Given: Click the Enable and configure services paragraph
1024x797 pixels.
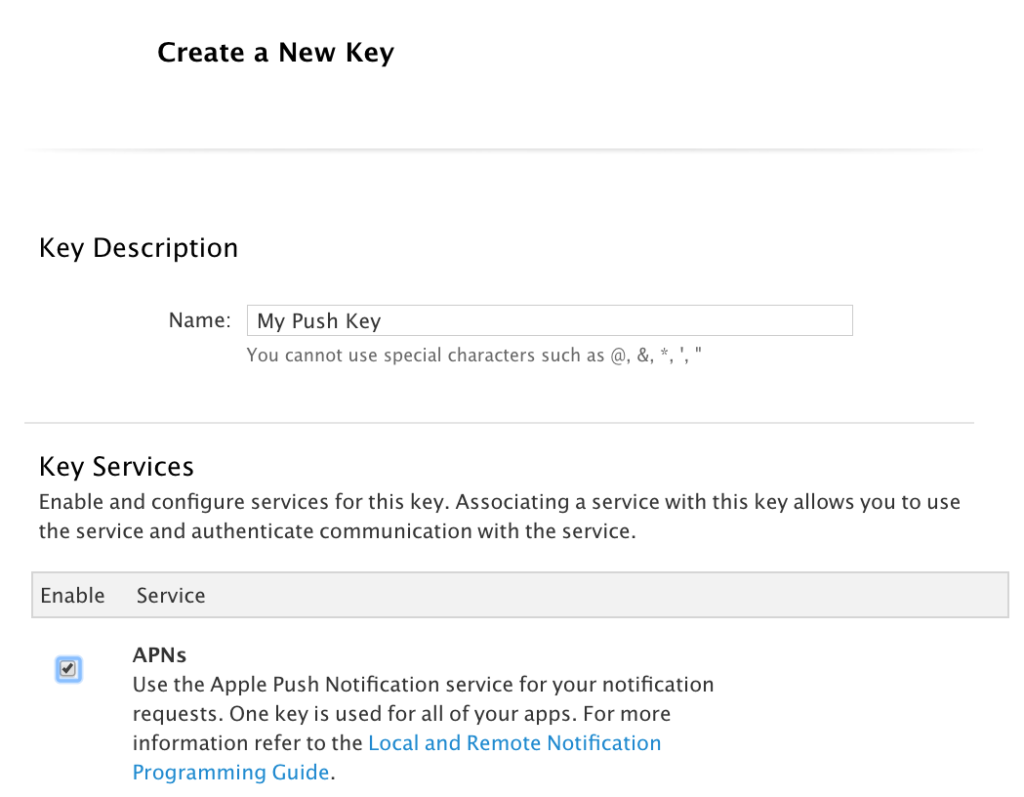Looking at the screenshot, I should pos(499,502).
